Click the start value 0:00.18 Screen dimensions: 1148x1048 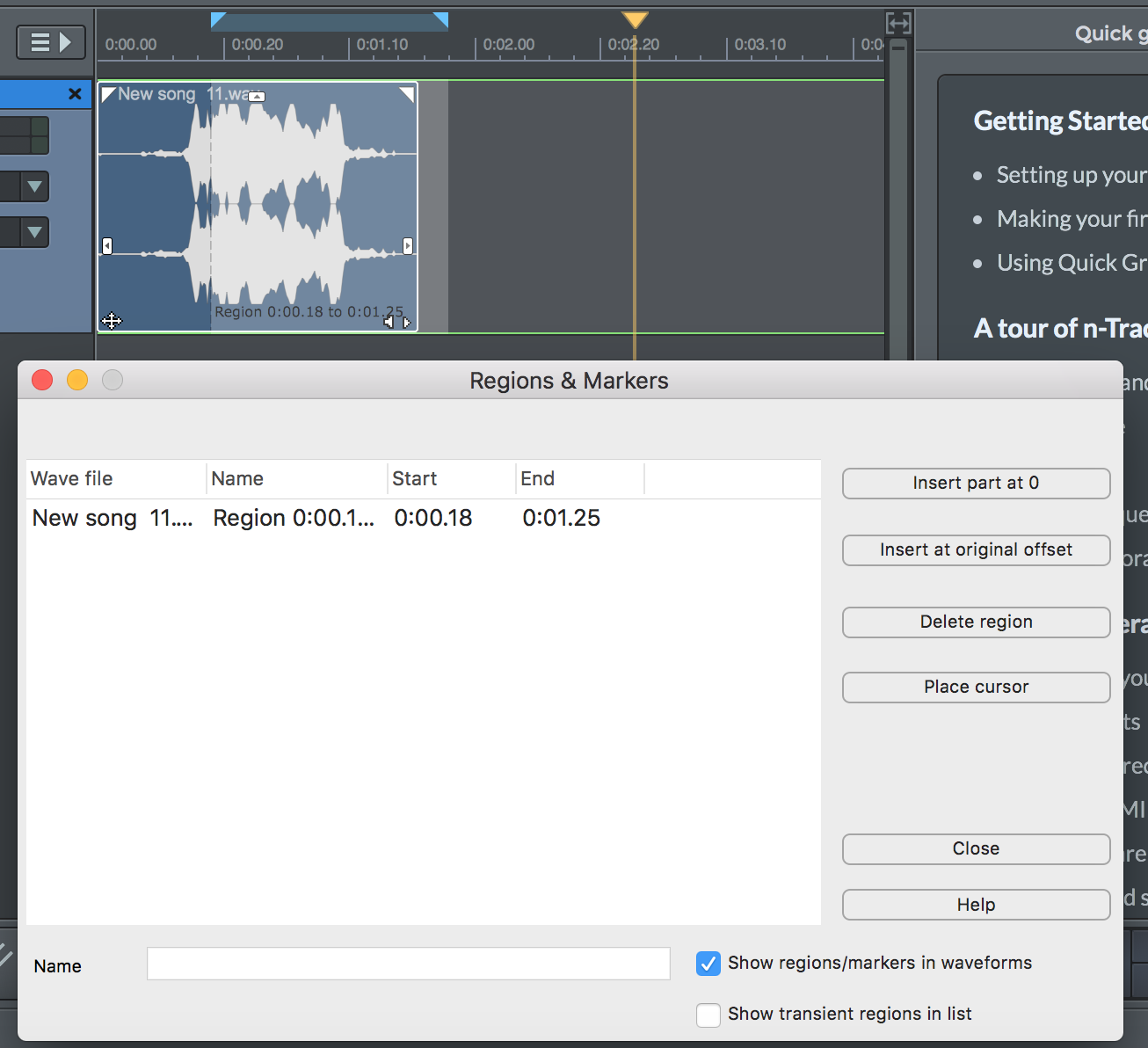tap(433, 518)
